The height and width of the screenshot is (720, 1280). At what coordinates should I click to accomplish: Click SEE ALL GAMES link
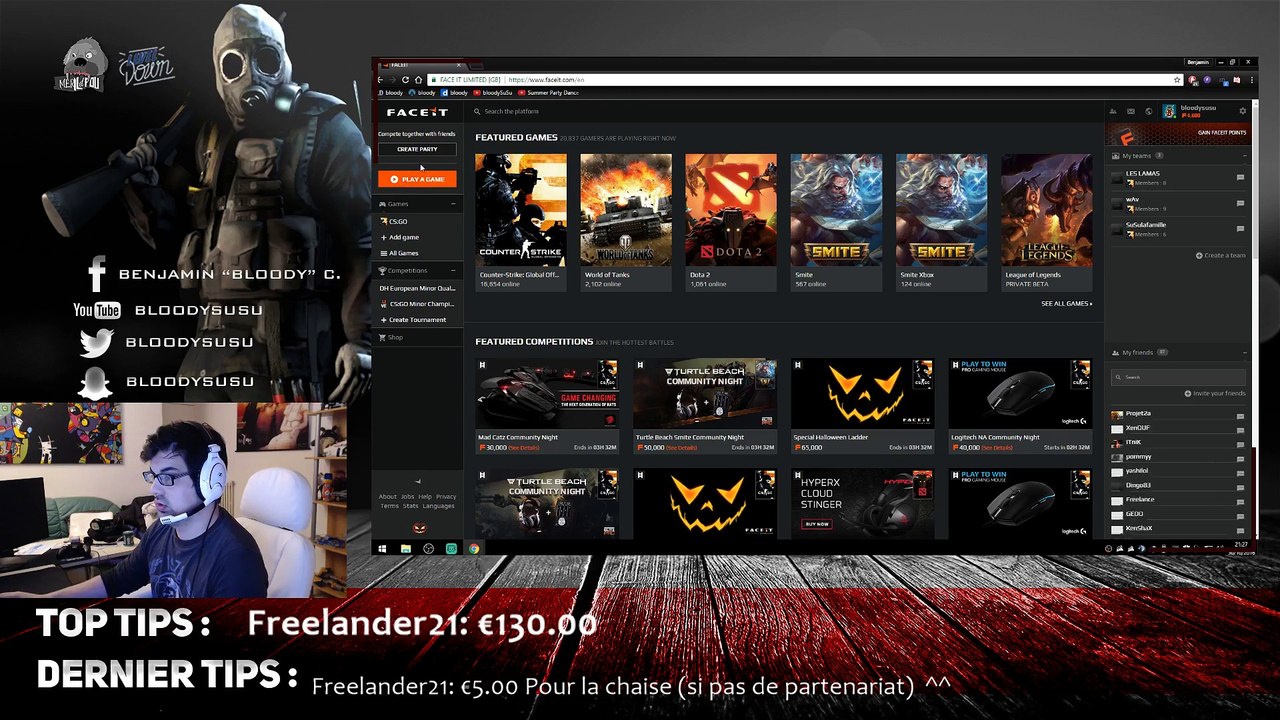[x=1066, y=304]
